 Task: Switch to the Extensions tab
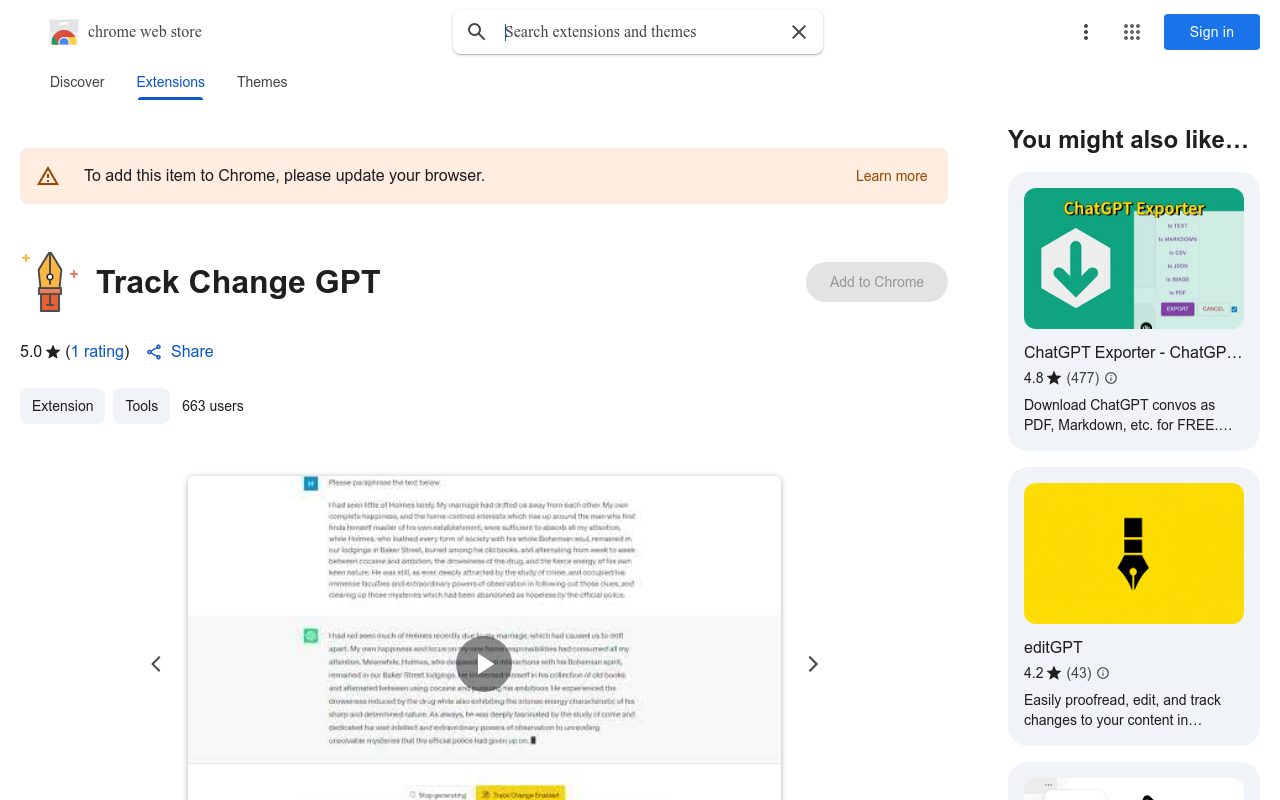click(171, 82)
